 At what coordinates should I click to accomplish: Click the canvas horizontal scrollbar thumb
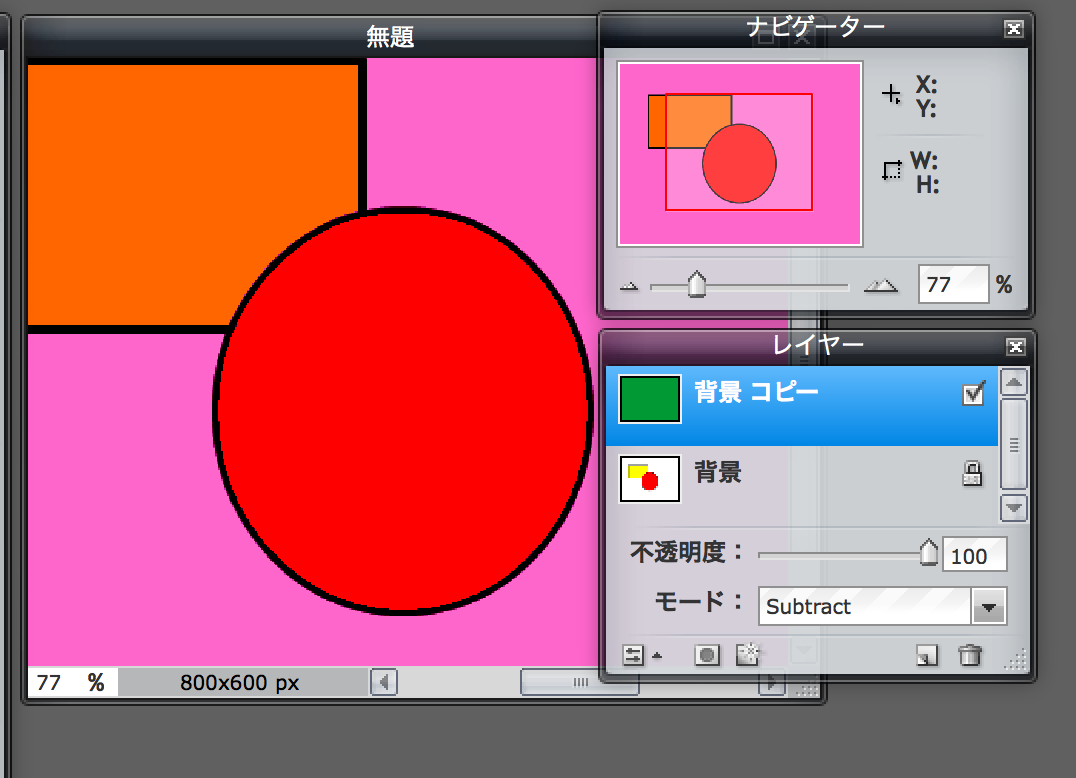click(580, 682)
